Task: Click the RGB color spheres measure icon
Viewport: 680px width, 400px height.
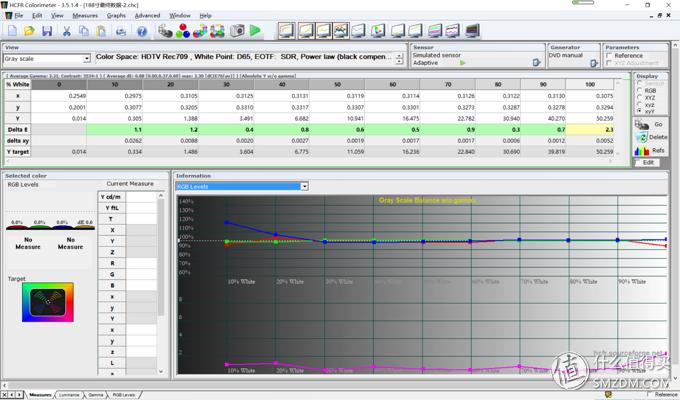Action: 183,31
